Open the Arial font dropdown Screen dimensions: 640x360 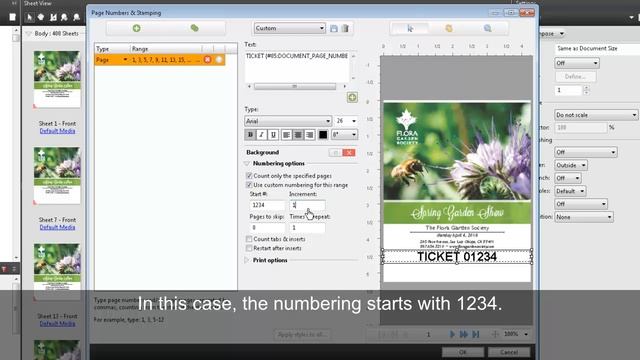pyautogui.click(x=288, y=121)
